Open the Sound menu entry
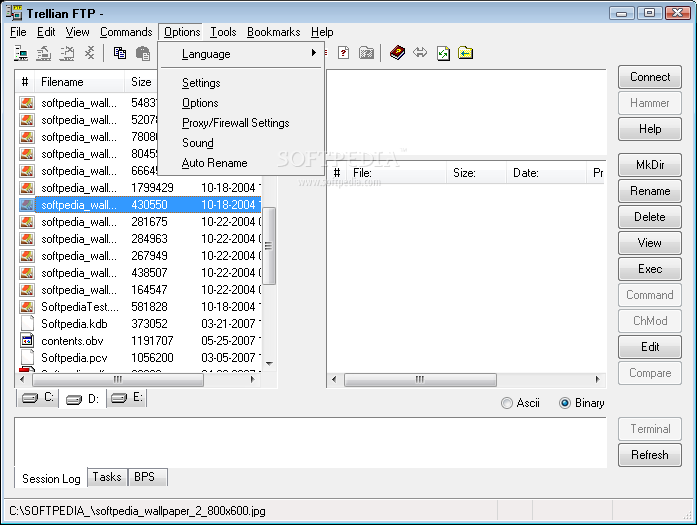Screen dimensions: 697x525 point(240,143)
